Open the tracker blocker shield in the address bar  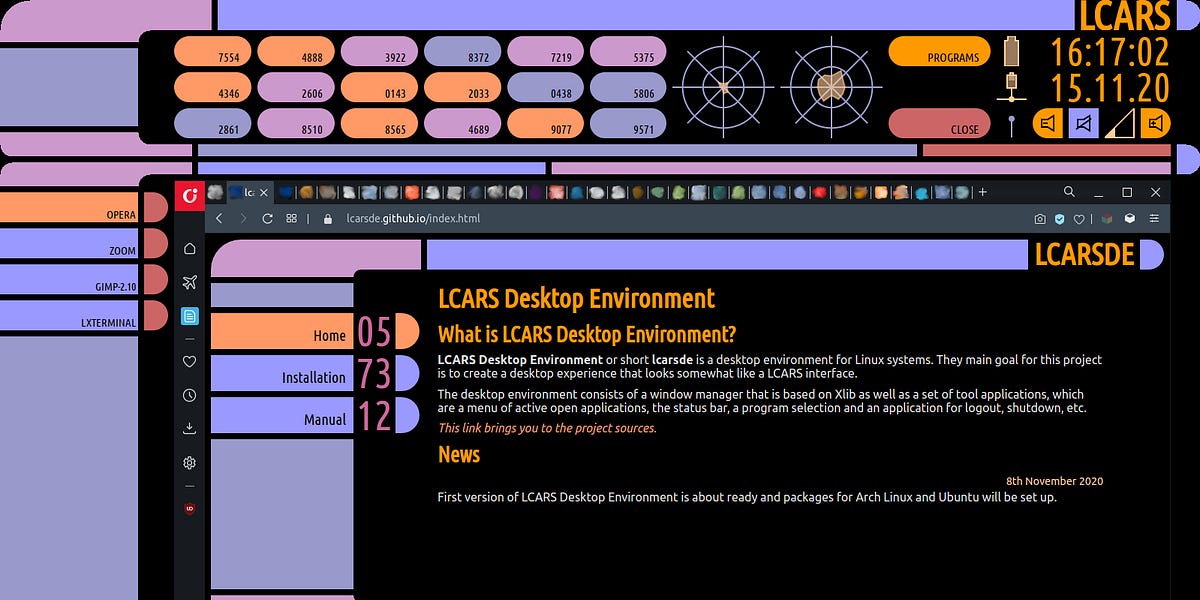(1061, 218)
